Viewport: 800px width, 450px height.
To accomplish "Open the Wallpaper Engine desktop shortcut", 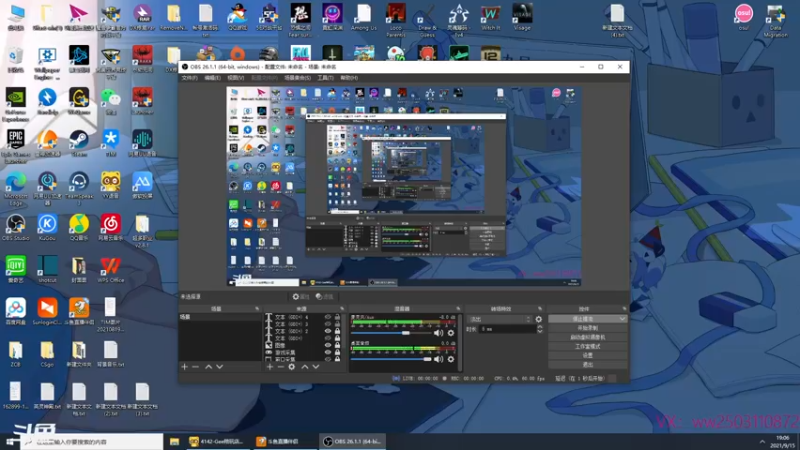I will click(47, 63).
